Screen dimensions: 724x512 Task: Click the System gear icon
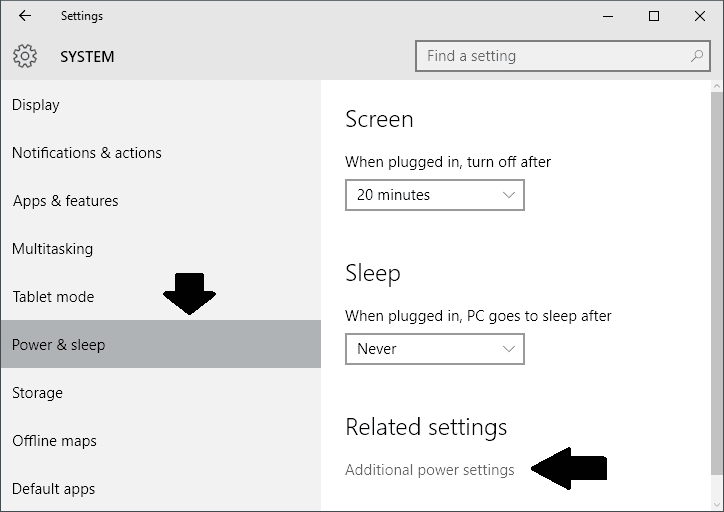click(x=25, y=56)
